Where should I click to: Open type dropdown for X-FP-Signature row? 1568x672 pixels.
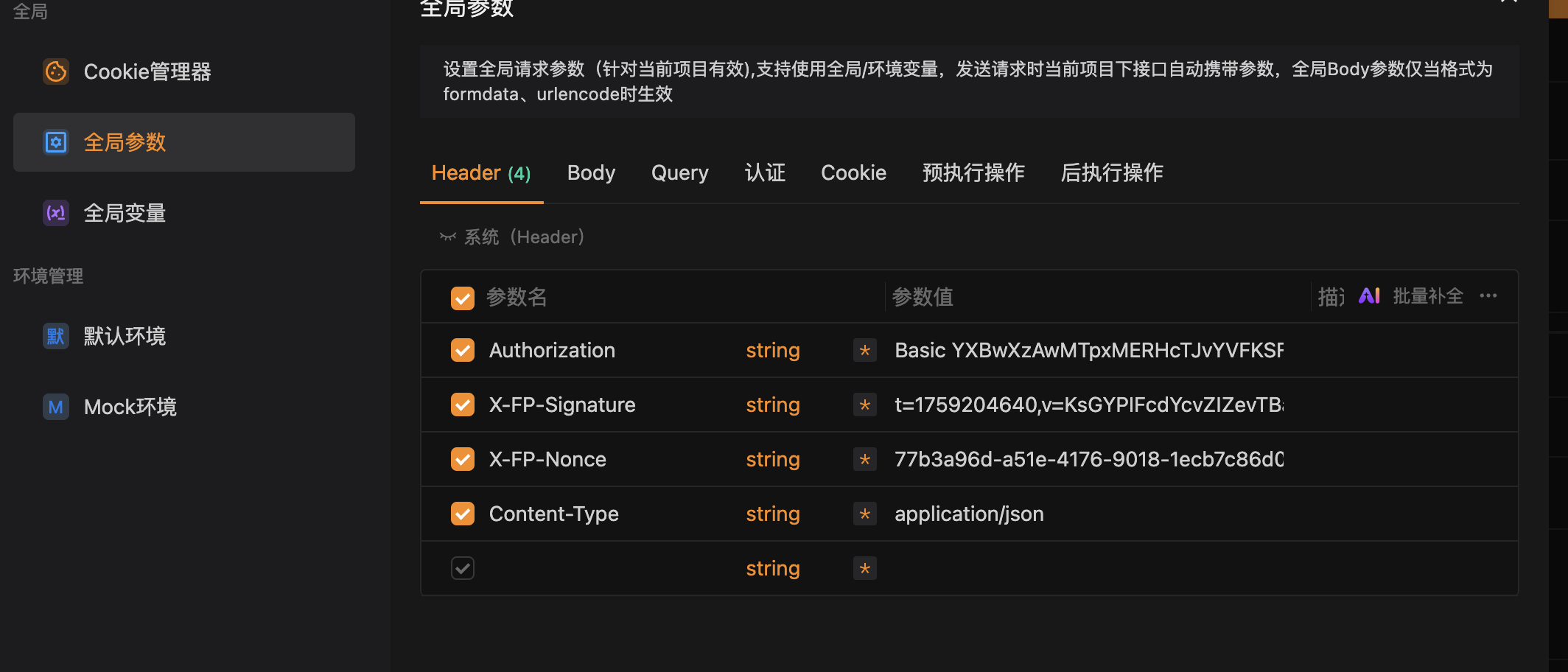(x=772, y=405)
